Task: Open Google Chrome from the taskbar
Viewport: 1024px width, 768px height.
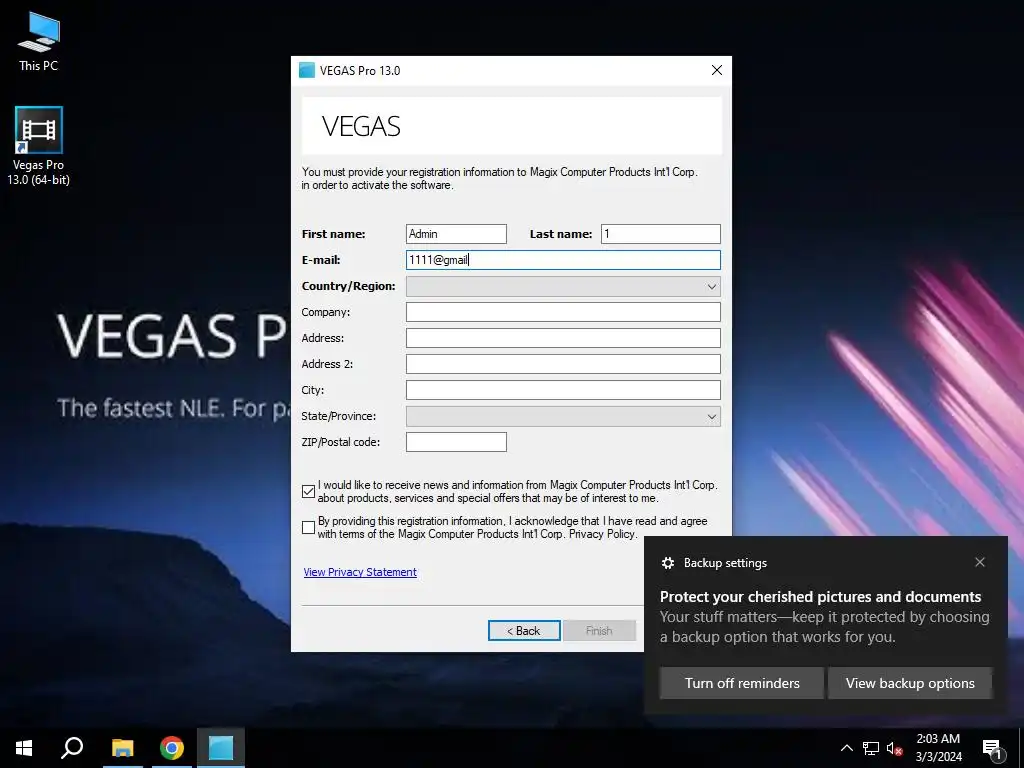Action: (172, 748)
